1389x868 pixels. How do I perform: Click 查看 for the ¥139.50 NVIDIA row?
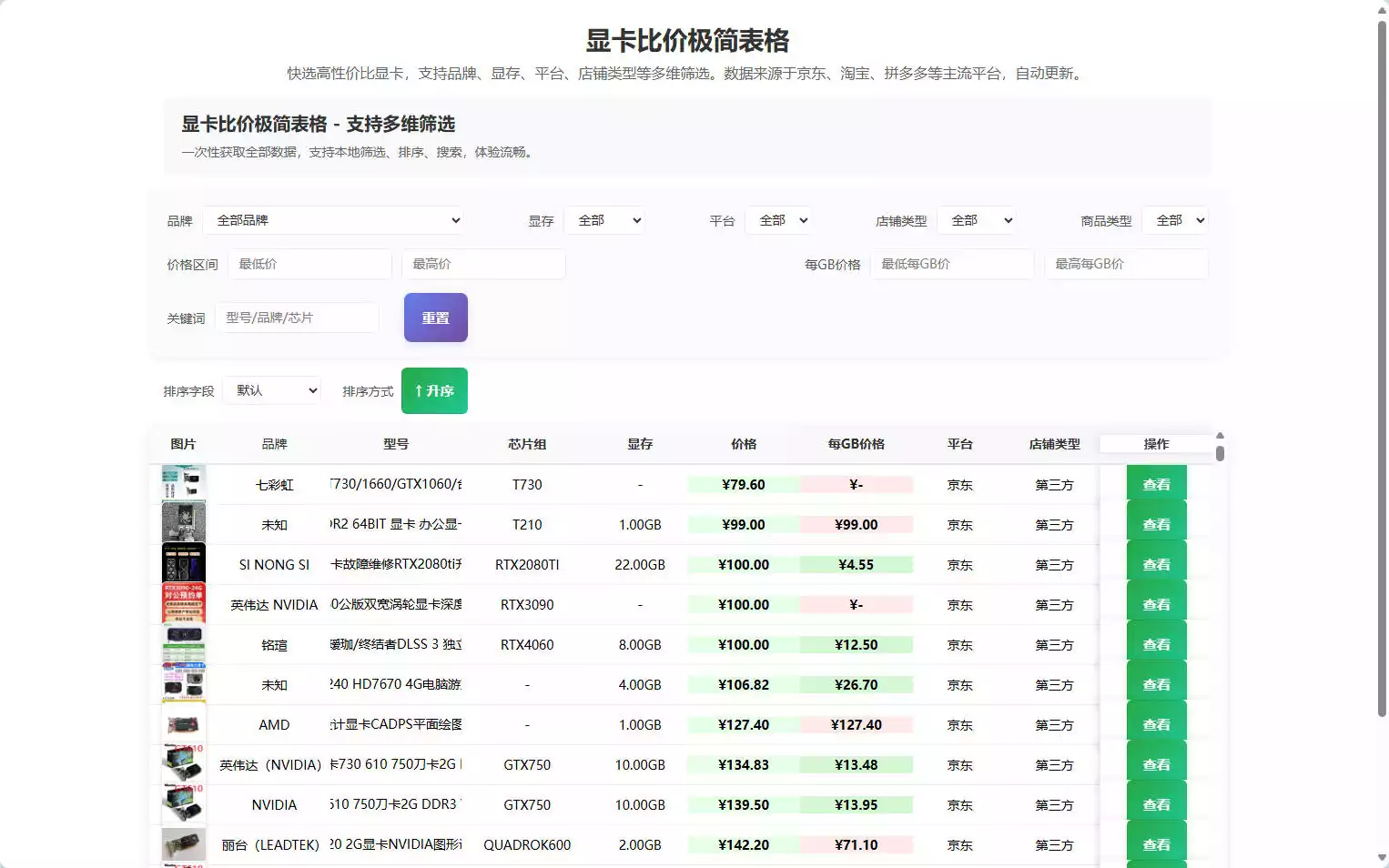pos(1157,805)
